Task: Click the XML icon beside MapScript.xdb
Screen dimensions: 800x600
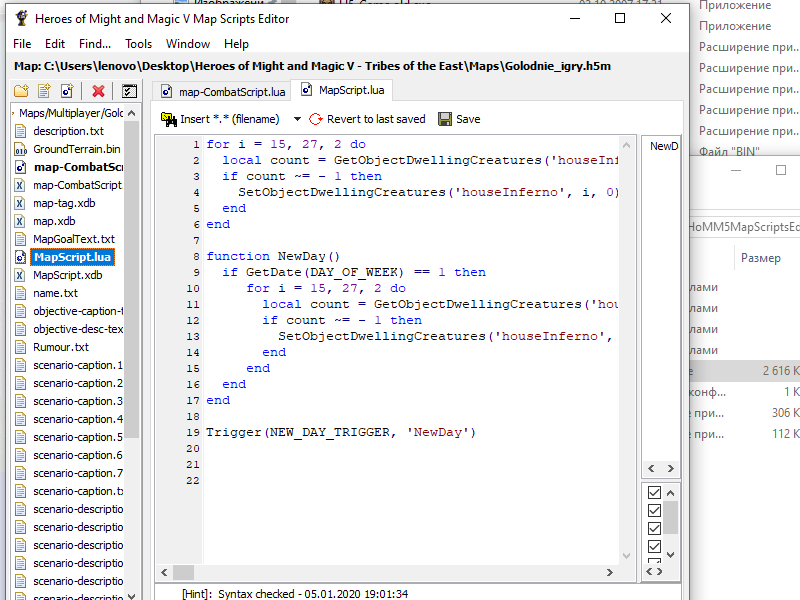Action: [x=20, y=276]
